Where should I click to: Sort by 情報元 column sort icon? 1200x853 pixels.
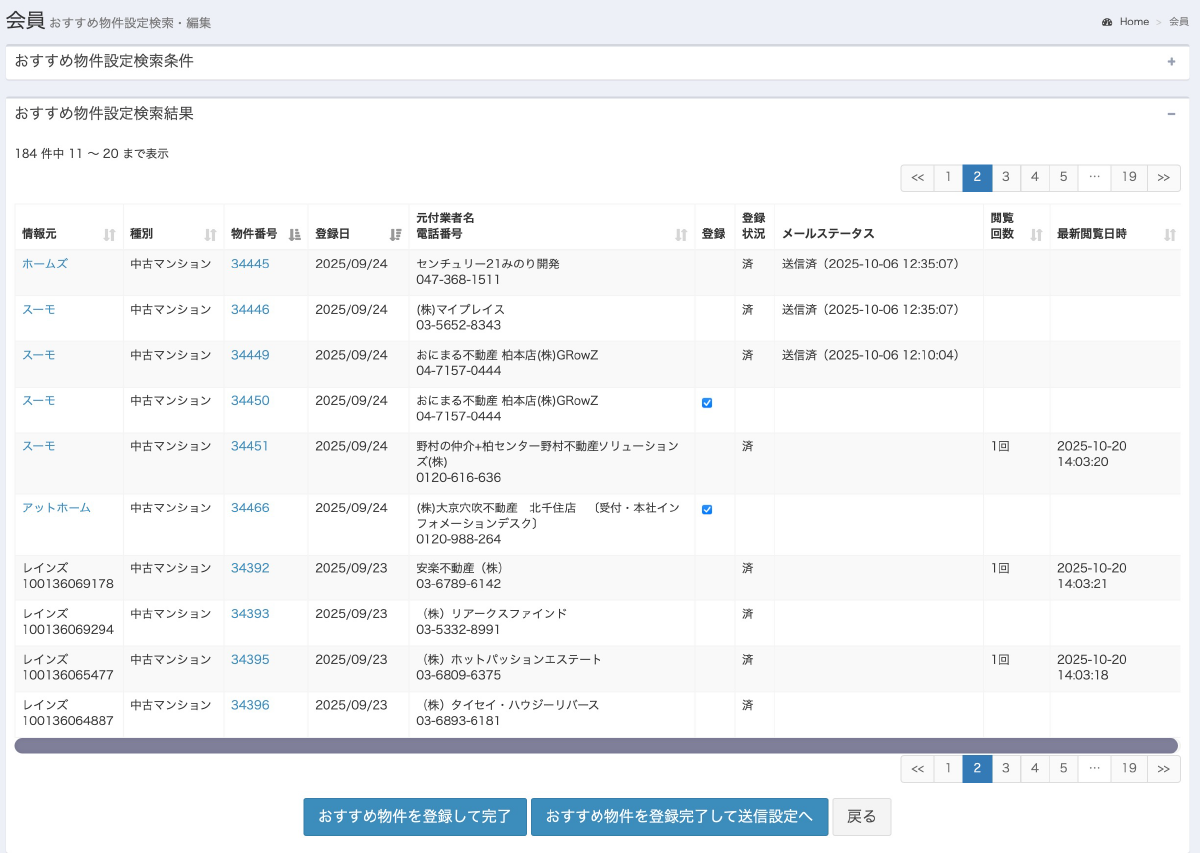coord(110,234)
